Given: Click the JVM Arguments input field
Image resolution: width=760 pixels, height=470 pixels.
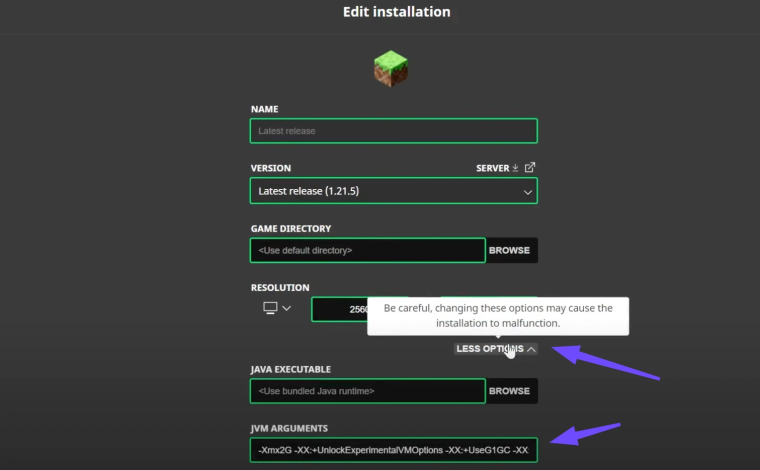Looking at the screenshot, I should point(394,450).
